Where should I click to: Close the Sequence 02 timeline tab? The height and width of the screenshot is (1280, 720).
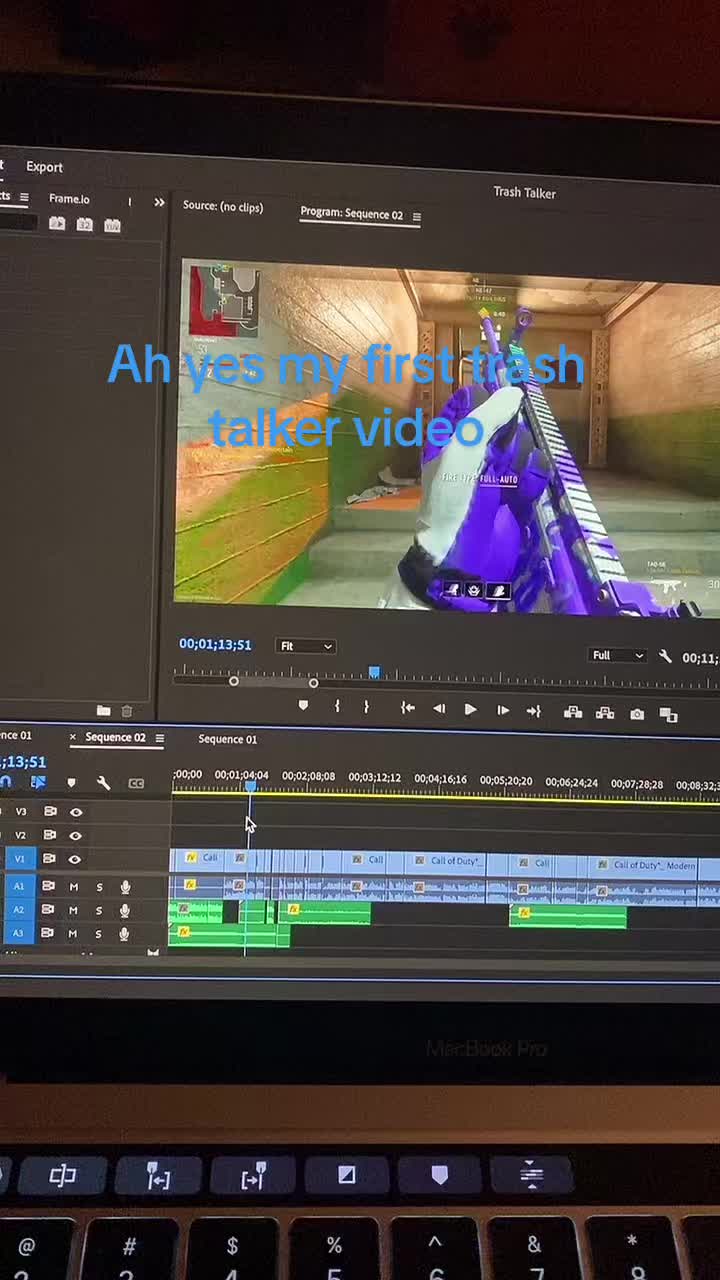click(x=73, y=737)
